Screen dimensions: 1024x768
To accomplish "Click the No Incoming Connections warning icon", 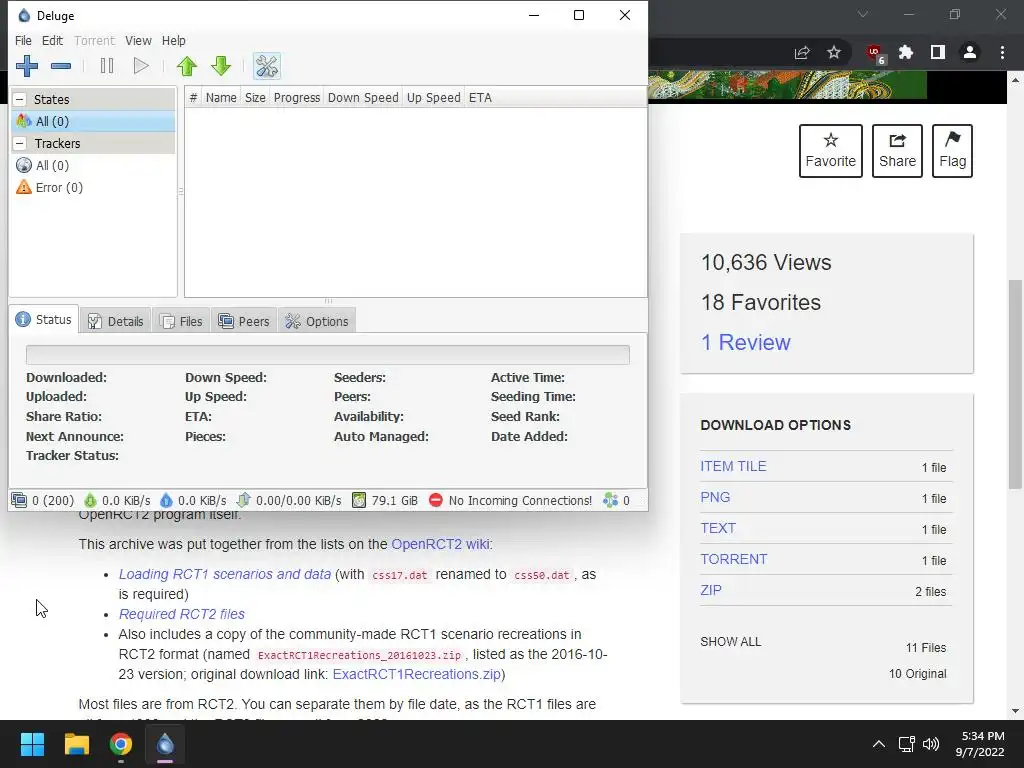I will pyautogui.click(x=436, y=500).
